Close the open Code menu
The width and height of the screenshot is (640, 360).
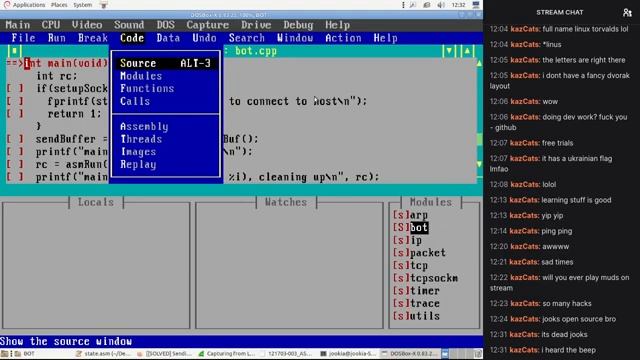click(x=132, y=38)
